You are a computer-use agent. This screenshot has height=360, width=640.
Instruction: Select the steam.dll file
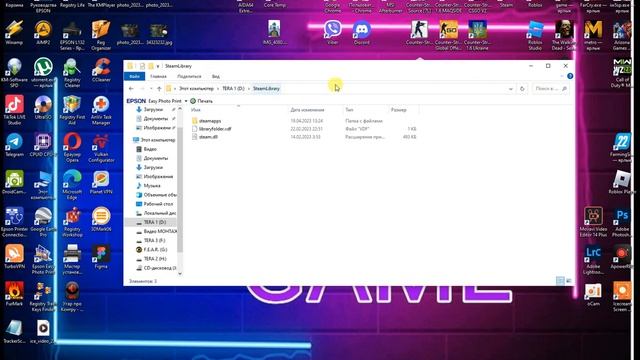pos(204,137)
